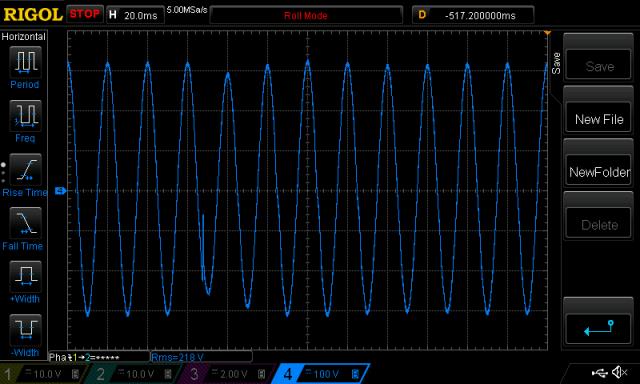Image resolution: width=640 pixels, height=384 pixels.
Task: Click the orange trigger position marker
Action: pos(547,33)
